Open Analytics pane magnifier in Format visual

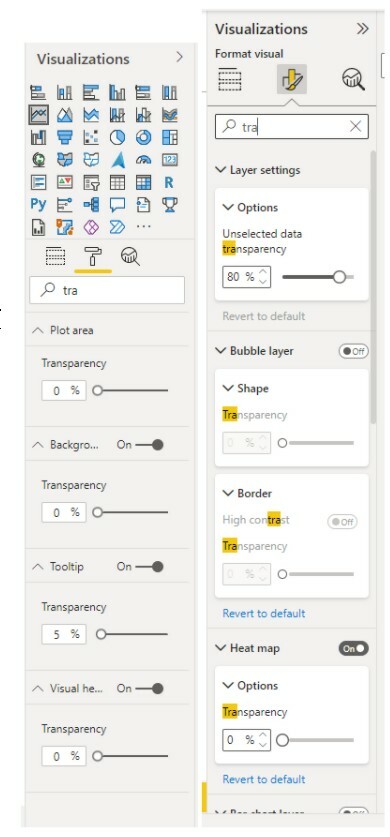coord(353,80)
